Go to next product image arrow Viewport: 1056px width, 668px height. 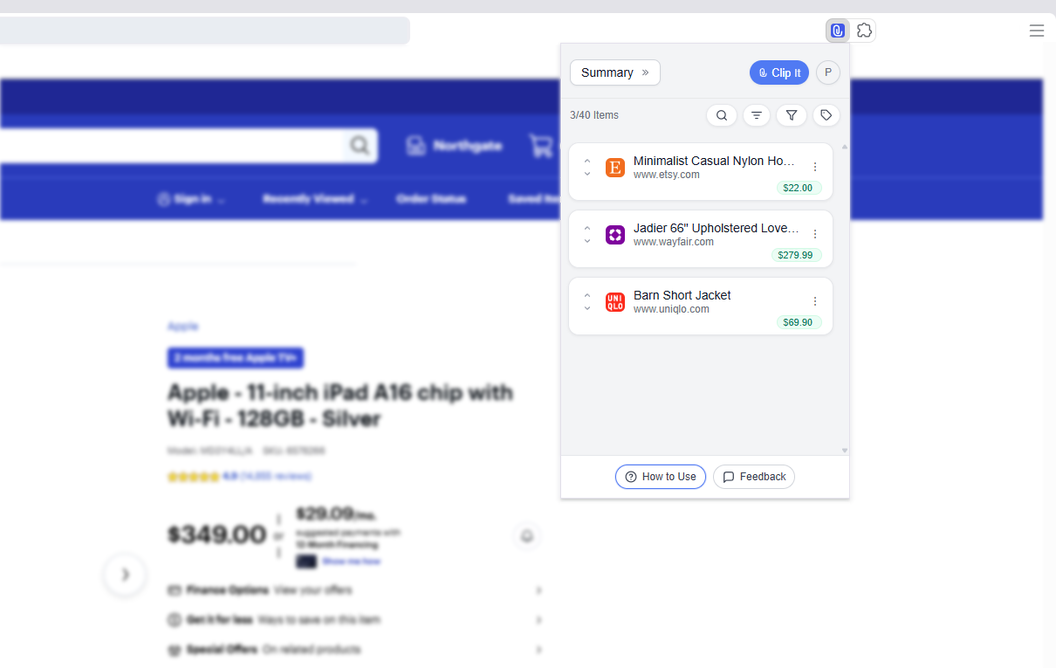(x=125, y=574)
